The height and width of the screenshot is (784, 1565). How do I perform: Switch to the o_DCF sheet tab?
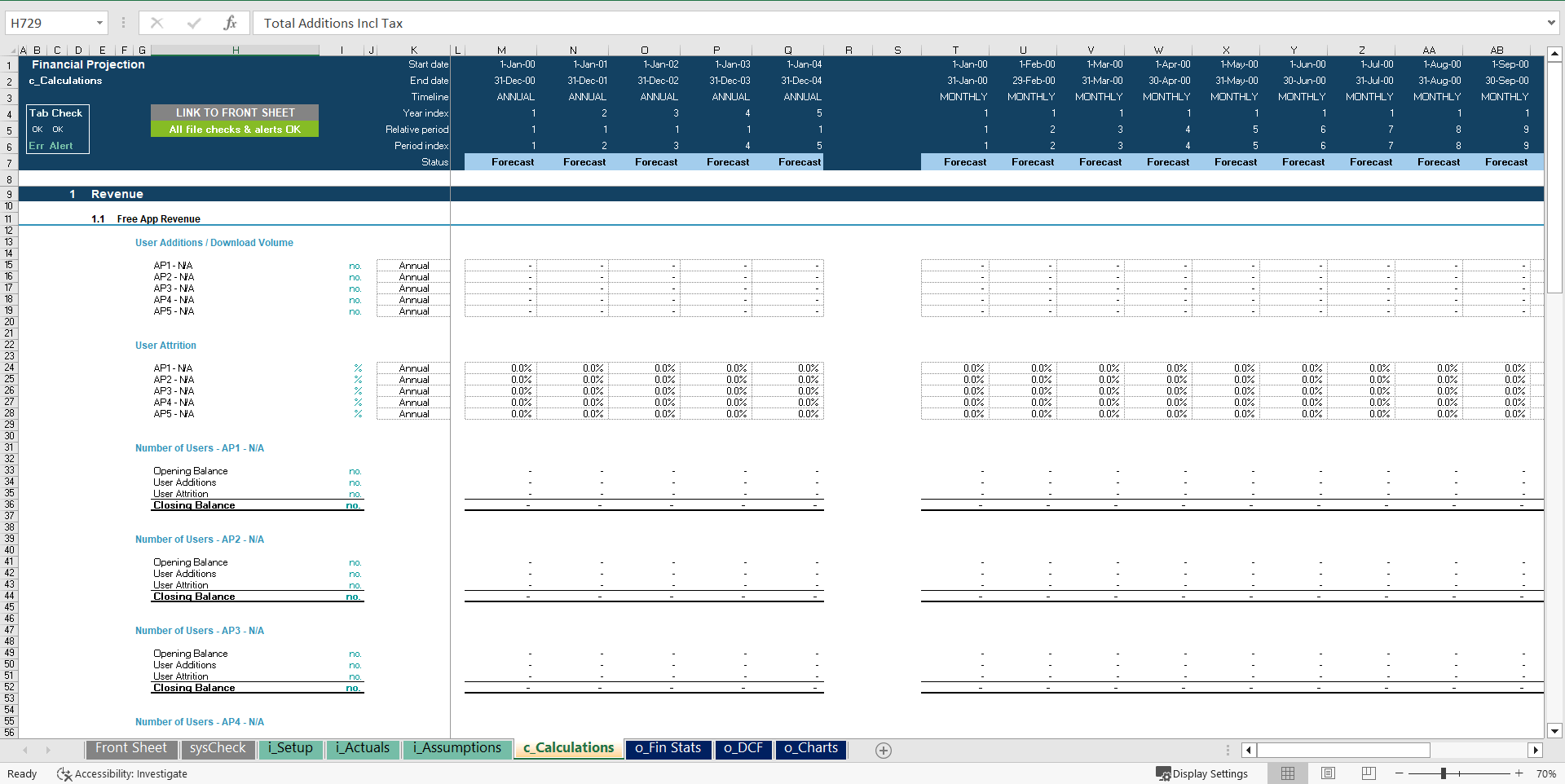pyautogui.click(x=743, y=748)
